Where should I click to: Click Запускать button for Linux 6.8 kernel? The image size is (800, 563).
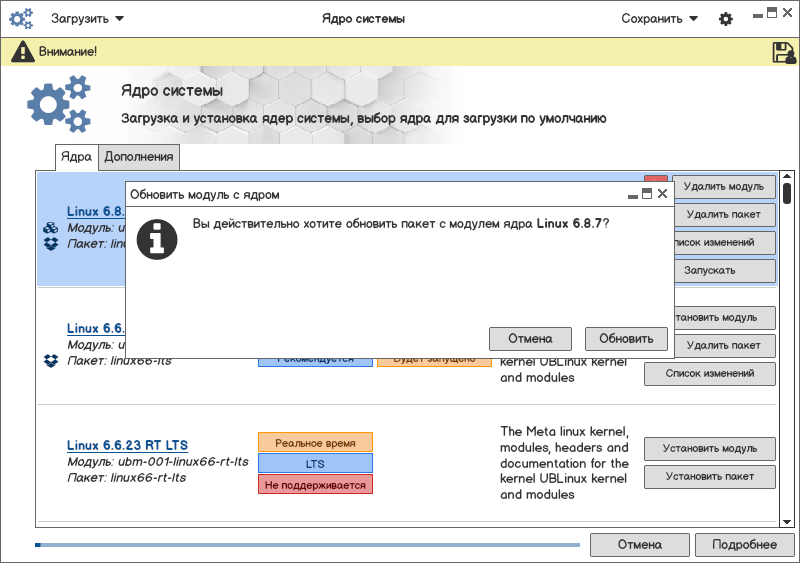[x=724, y=271]
